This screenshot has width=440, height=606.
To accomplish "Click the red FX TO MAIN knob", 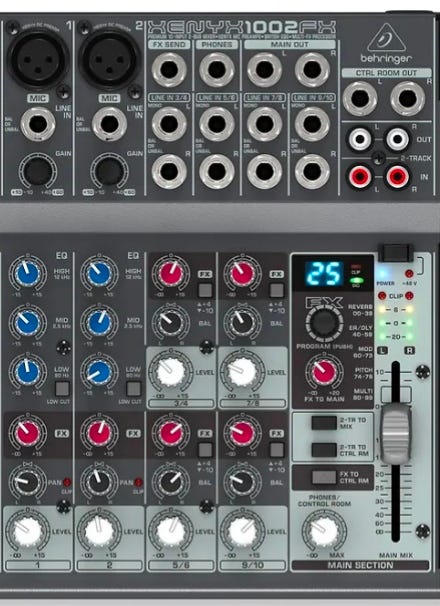I will [x=324, y=372].
